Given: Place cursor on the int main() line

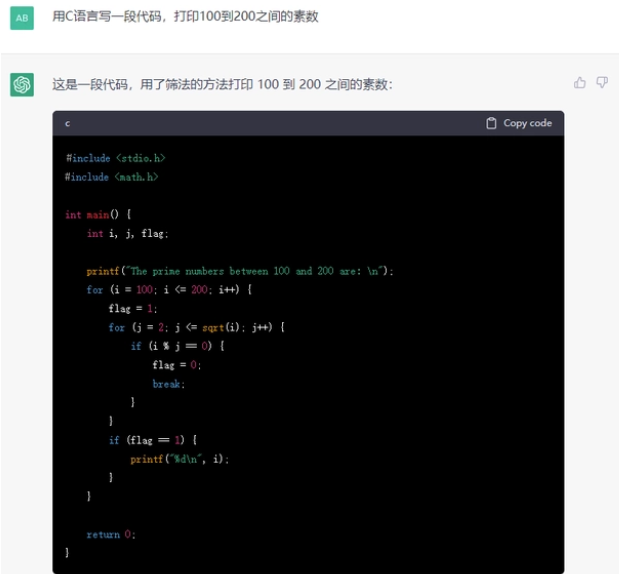Looking at the screenshot, I should [x=98, y=215].
